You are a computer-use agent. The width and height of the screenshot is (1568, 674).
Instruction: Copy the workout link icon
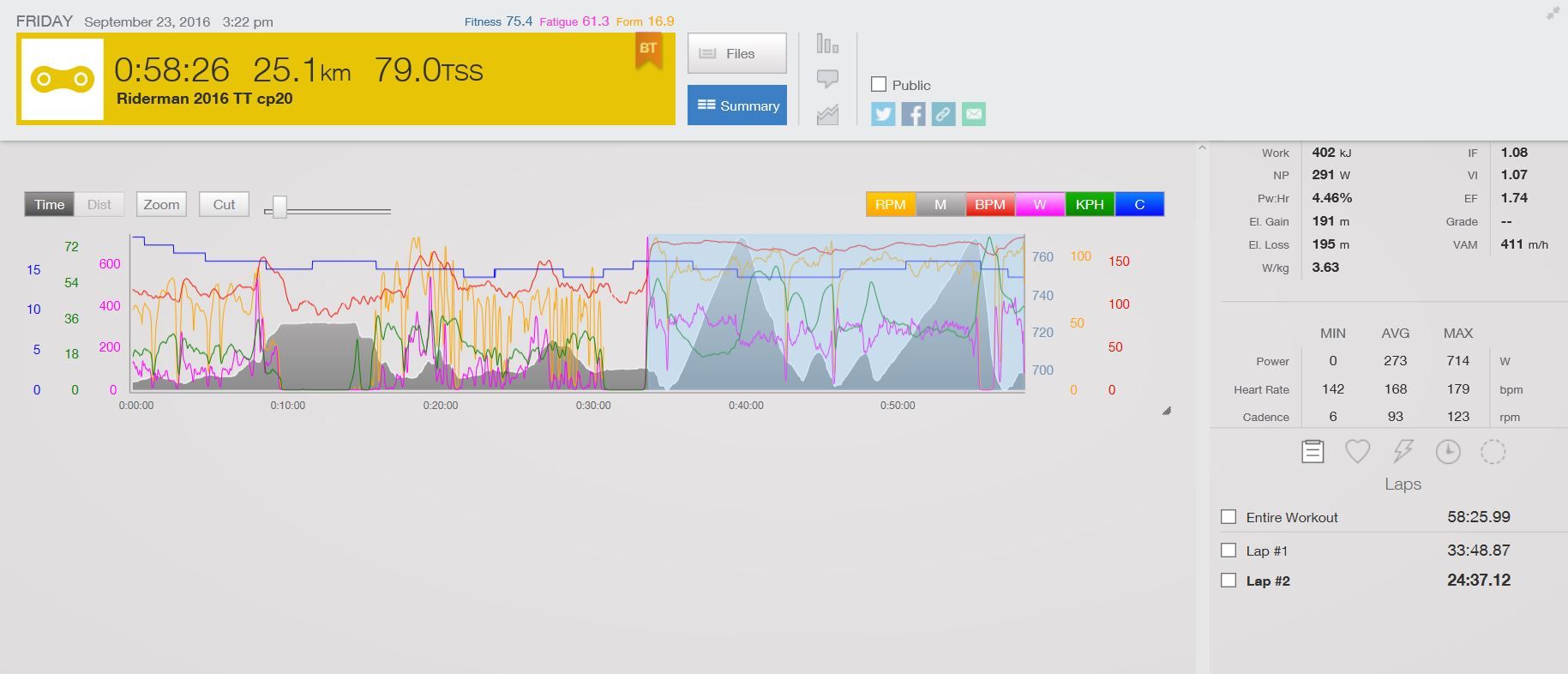(943, 114)
